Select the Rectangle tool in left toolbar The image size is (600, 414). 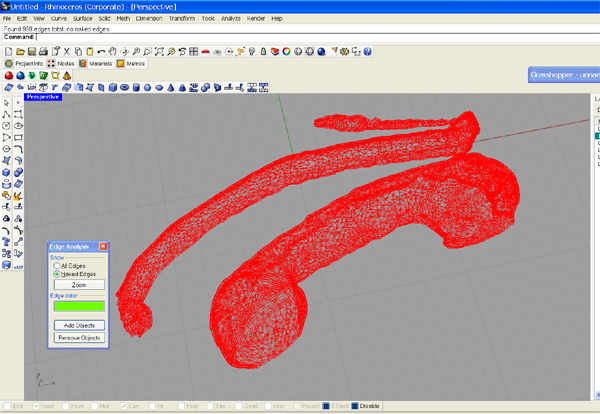click(x=18, y=137)
